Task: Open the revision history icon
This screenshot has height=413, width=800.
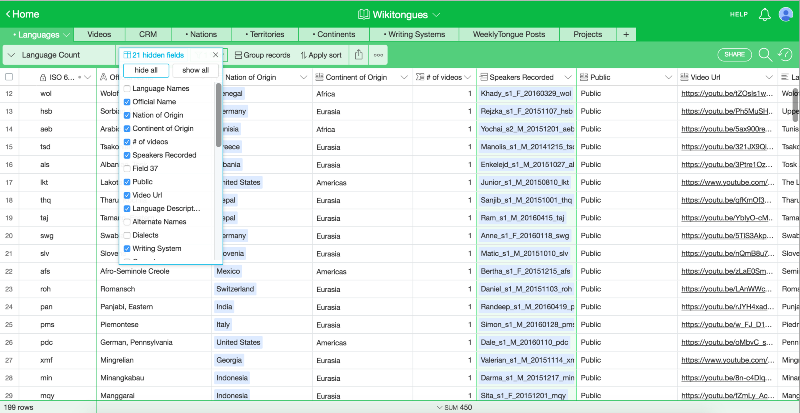Action: tap(785, 55)
